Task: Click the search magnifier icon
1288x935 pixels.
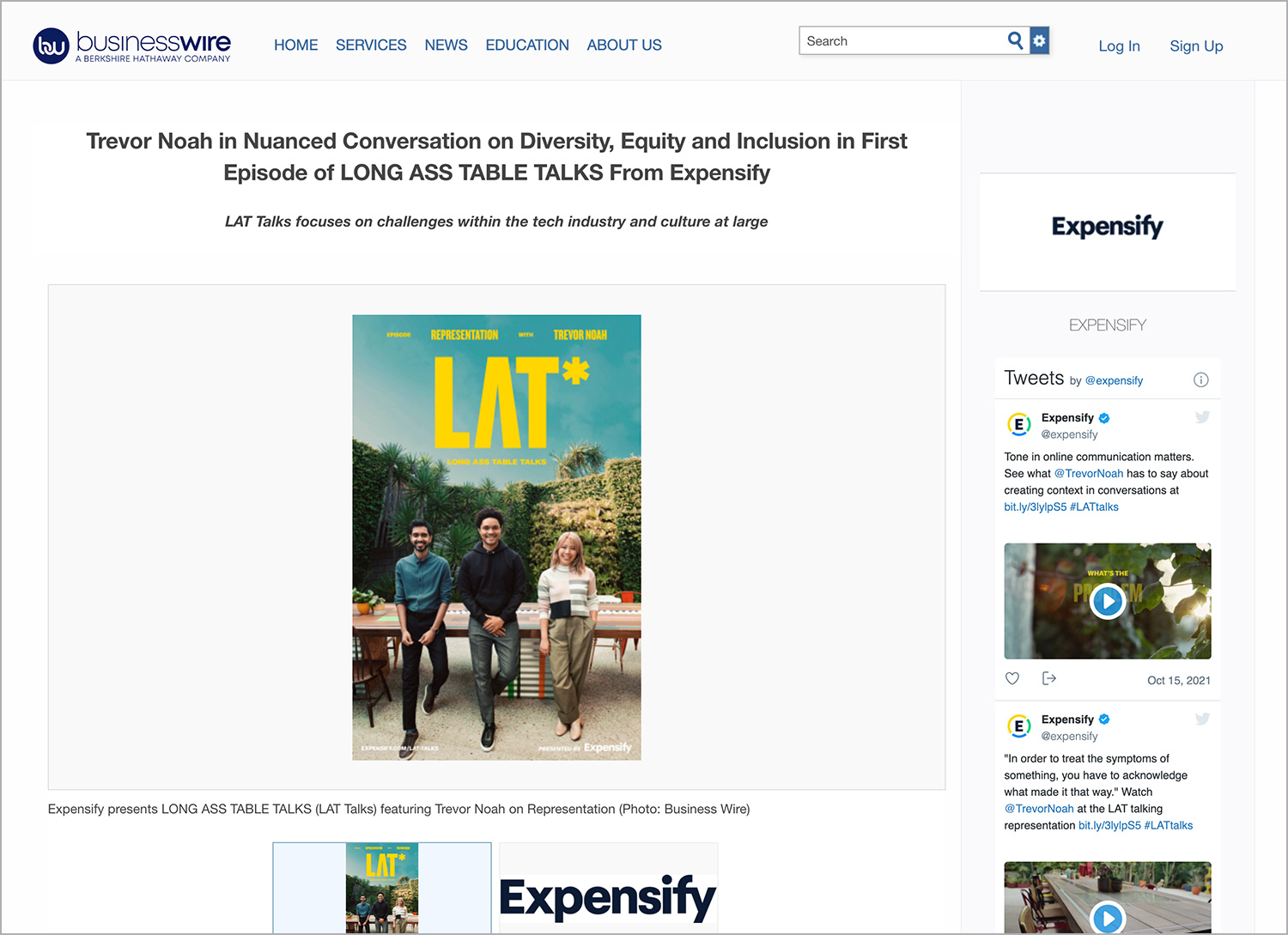Action: click(x=1016, y=40)
